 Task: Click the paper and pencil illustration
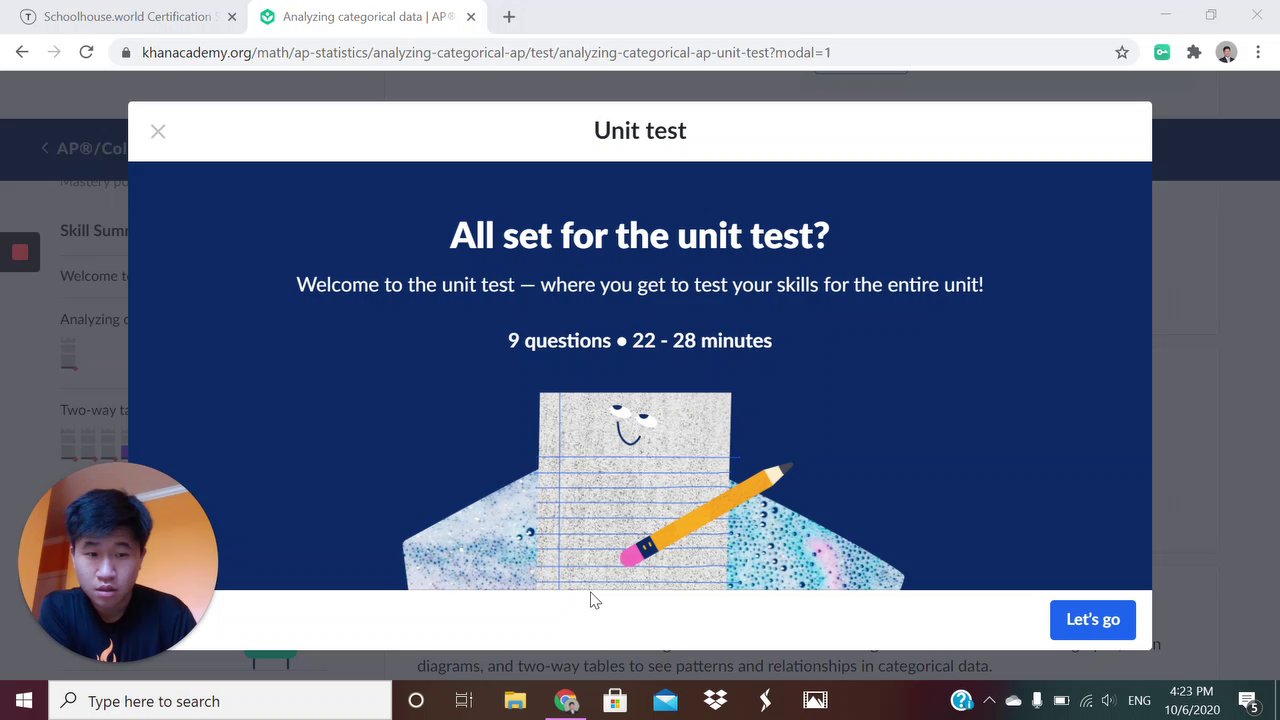click(652, 490)
